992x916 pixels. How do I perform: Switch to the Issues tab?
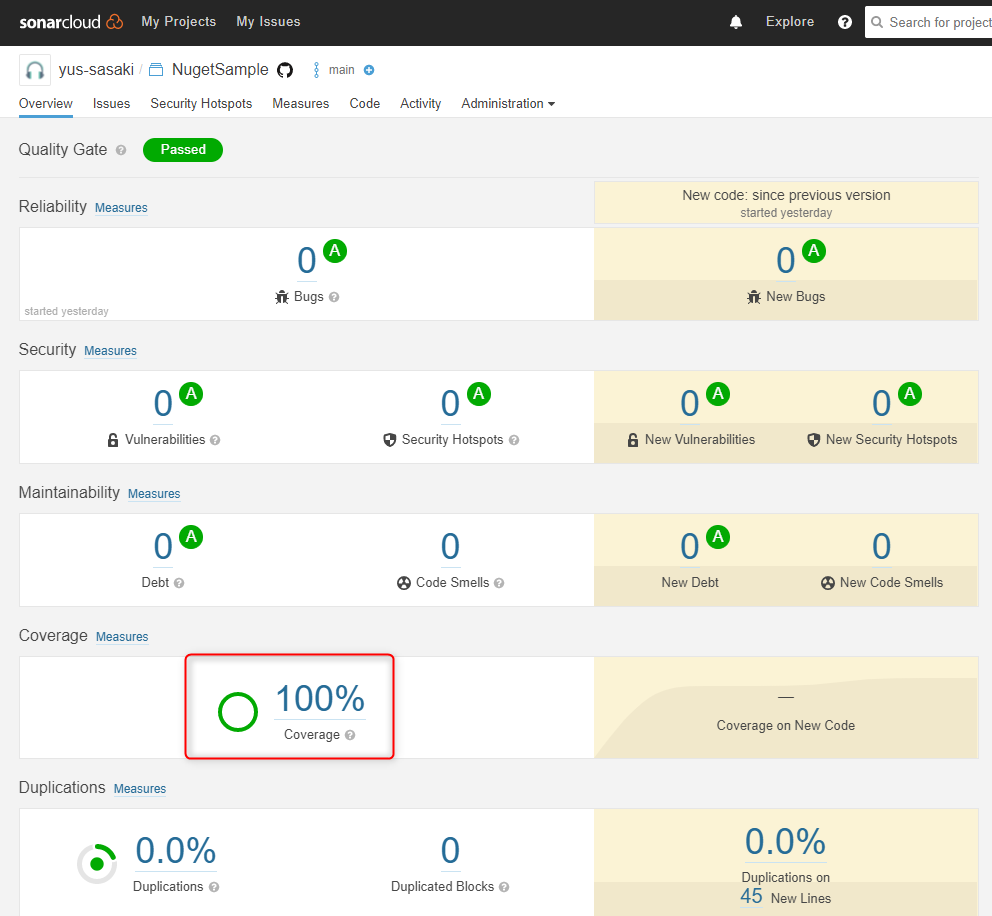coord(111,103)
